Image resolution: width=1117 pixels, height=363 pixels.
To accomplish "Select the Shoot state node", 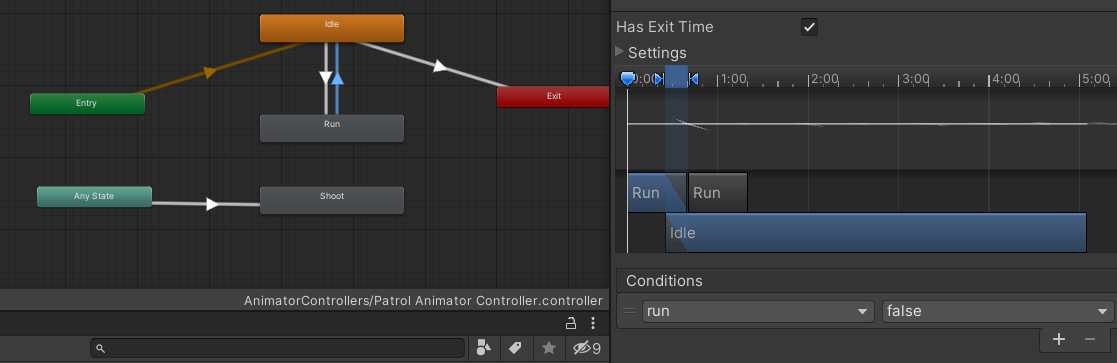I will 332,200.
